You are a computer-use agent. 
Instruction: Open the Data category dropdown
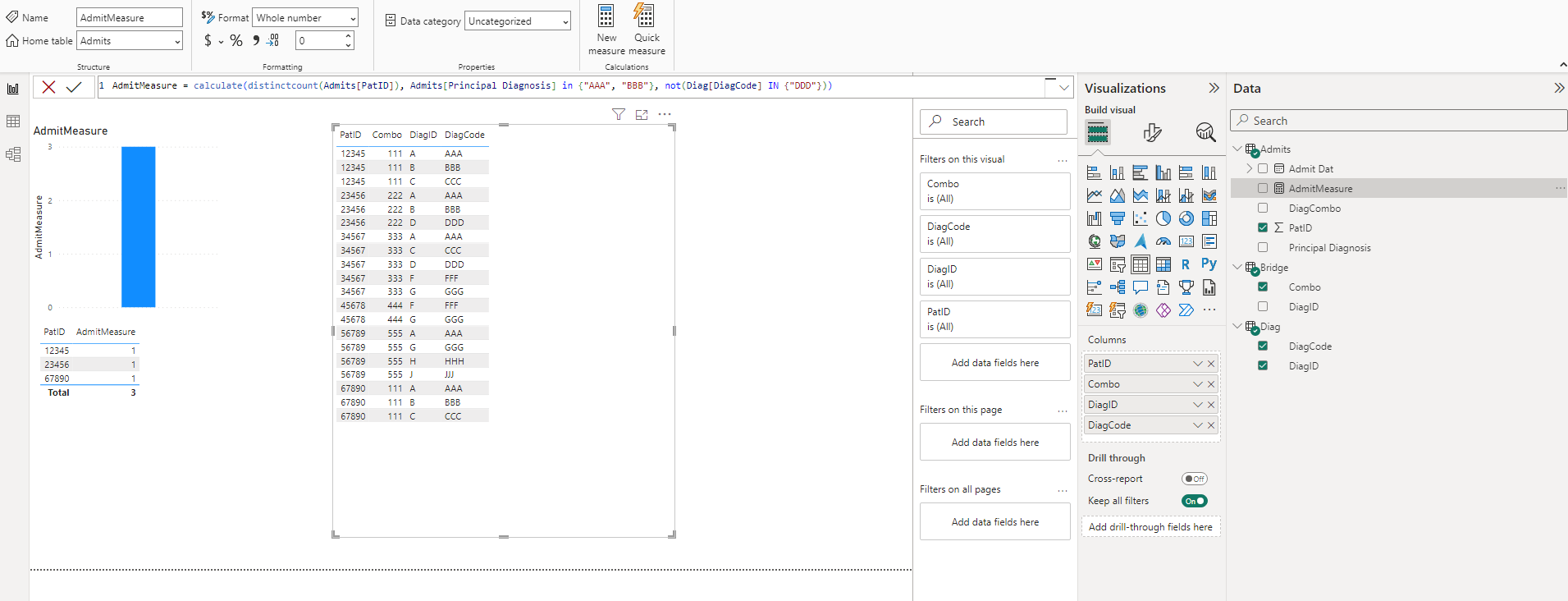click(518, 21)
